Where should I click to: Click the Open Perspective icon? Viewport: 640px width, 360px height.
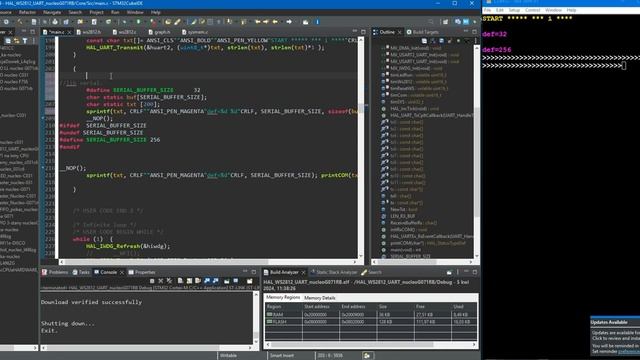pyautogui.click(x=446, y=22)
